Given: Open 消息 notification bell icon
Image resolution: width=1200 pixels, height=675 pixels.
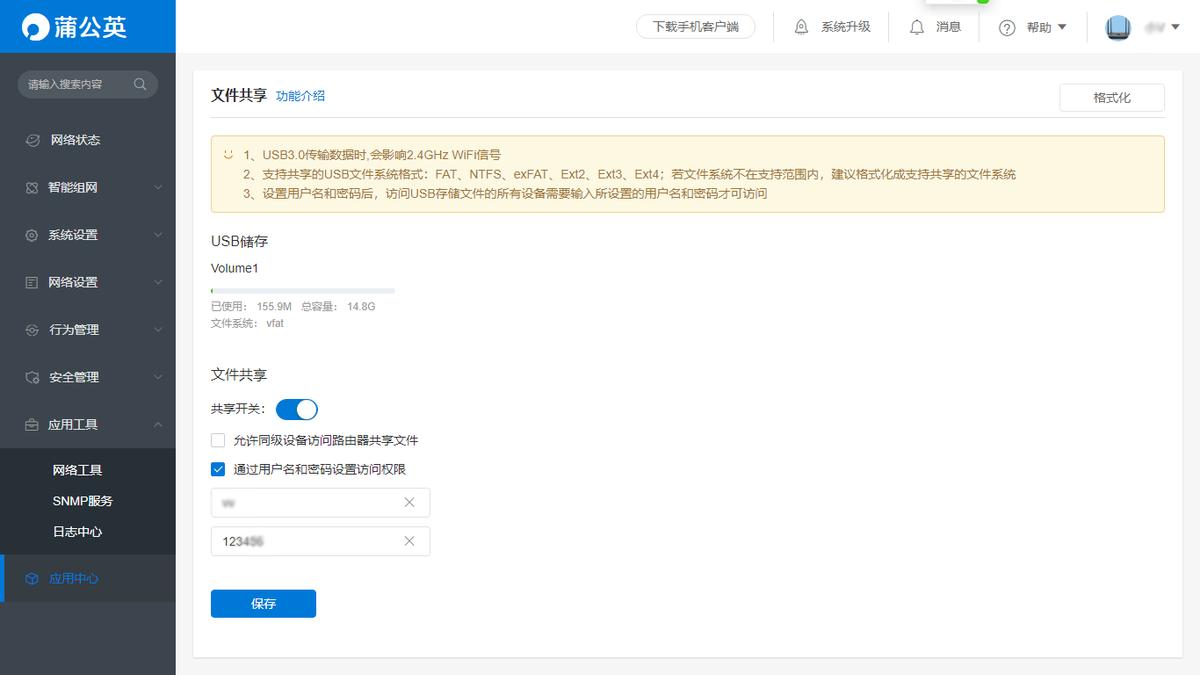Looking at the screenshot, I should 917,27.
